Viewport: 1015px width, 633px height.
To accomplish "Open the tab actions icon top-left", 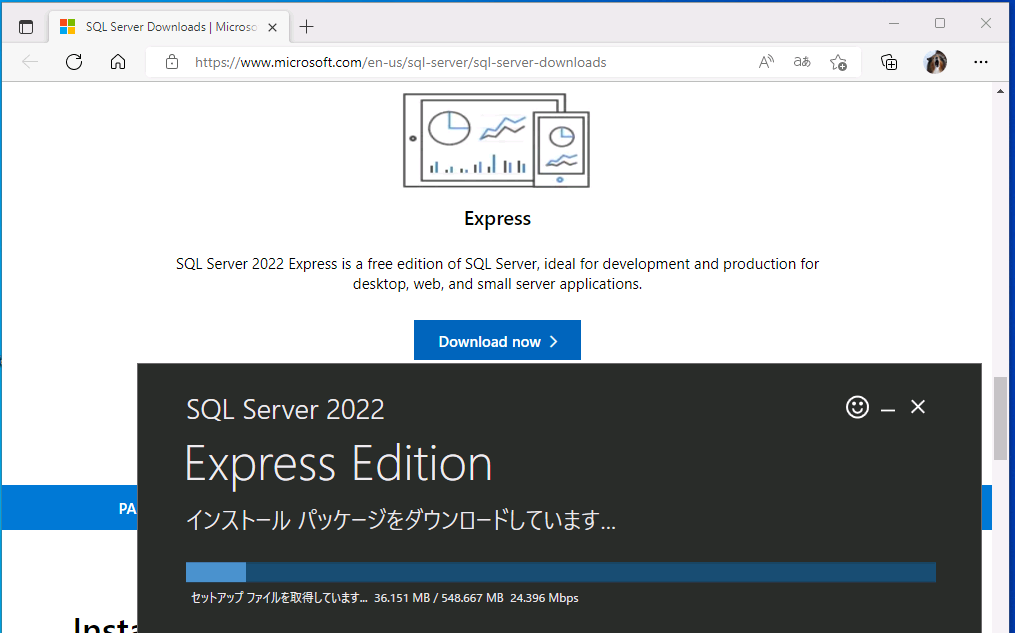I will (x=26, y=27).
